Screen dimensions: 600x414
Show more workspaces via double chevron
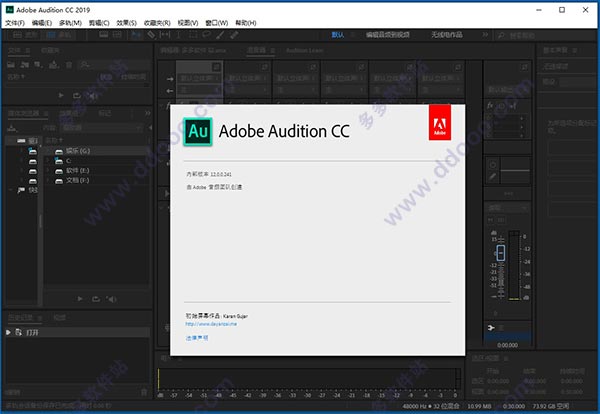(485, 35)
